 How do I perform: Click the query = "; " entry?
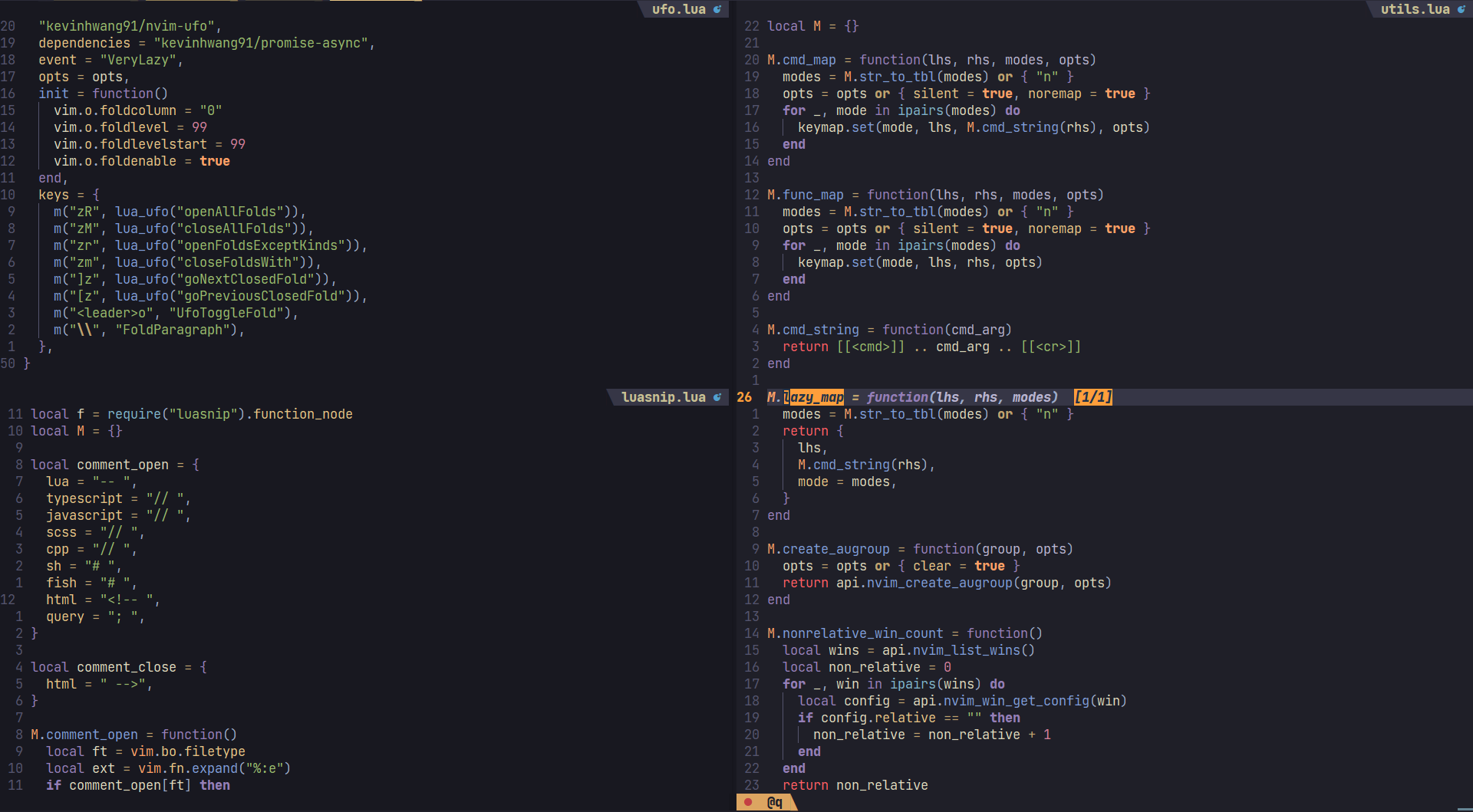(96, 616)
